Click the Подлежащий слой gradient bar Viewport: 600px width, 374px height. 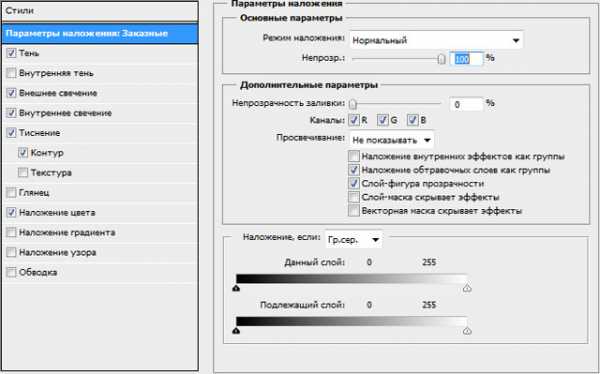pos(352,321)
